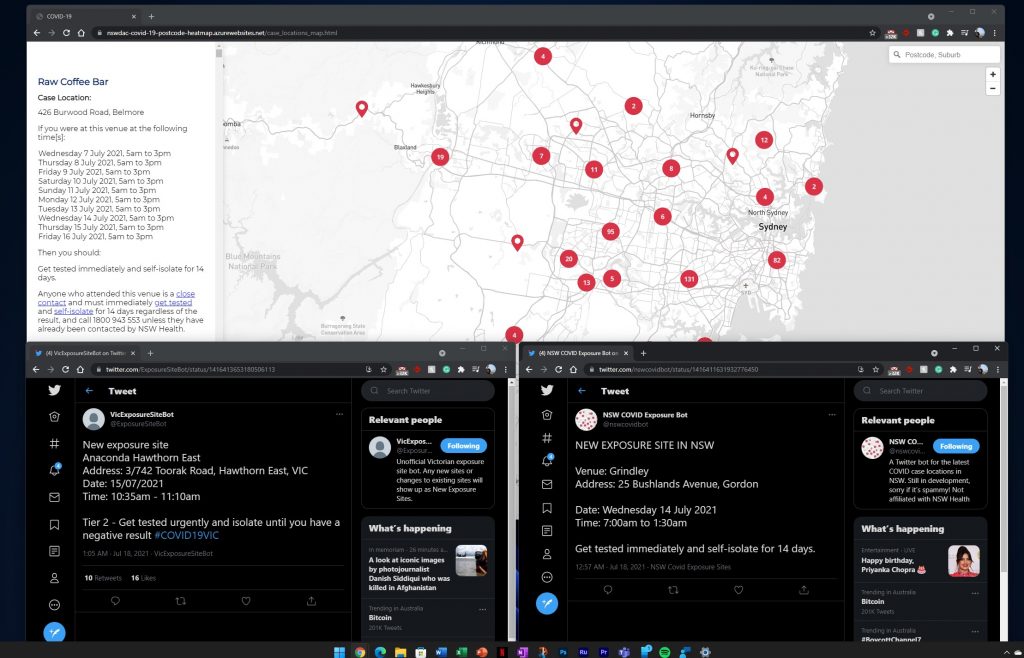Open Bookmarks in VicExposureSiteBot window
Viewport: 1024px width, 658px height.
tap(55, 525)
